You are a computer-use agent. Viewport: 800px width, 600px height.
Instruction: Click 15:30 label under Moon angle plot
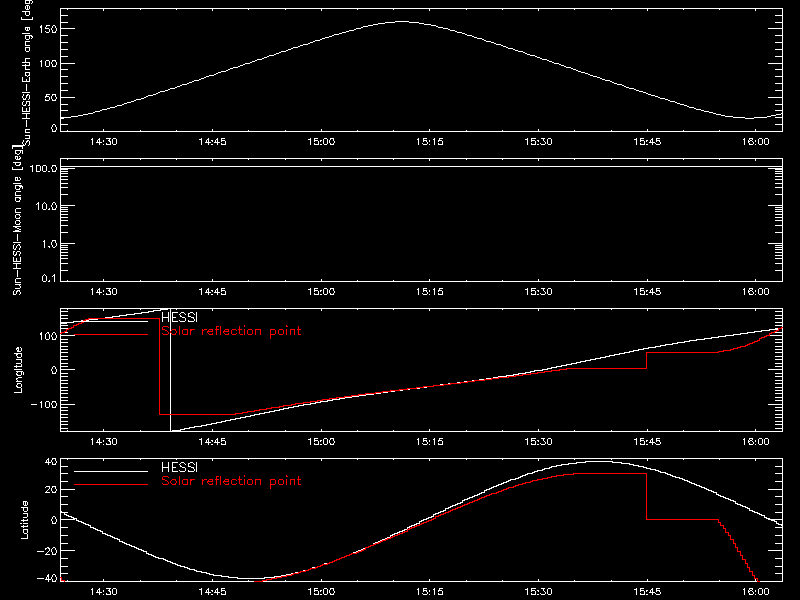pyautogui.click(x=538, y=292)
